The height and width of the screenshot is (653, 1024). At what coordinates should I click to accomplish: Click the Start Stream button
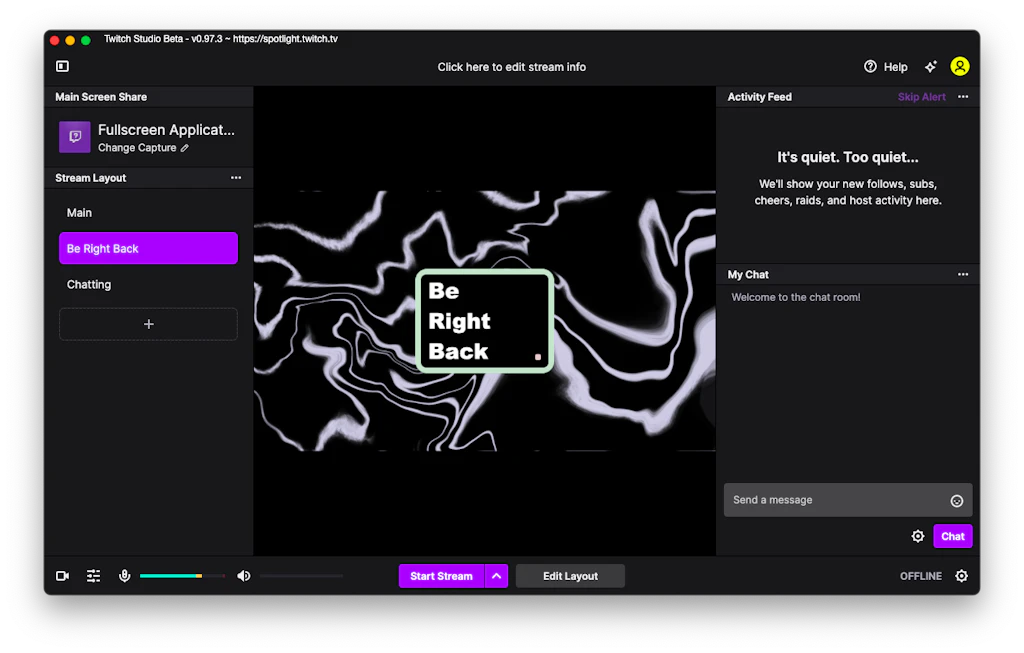(441, 576)
